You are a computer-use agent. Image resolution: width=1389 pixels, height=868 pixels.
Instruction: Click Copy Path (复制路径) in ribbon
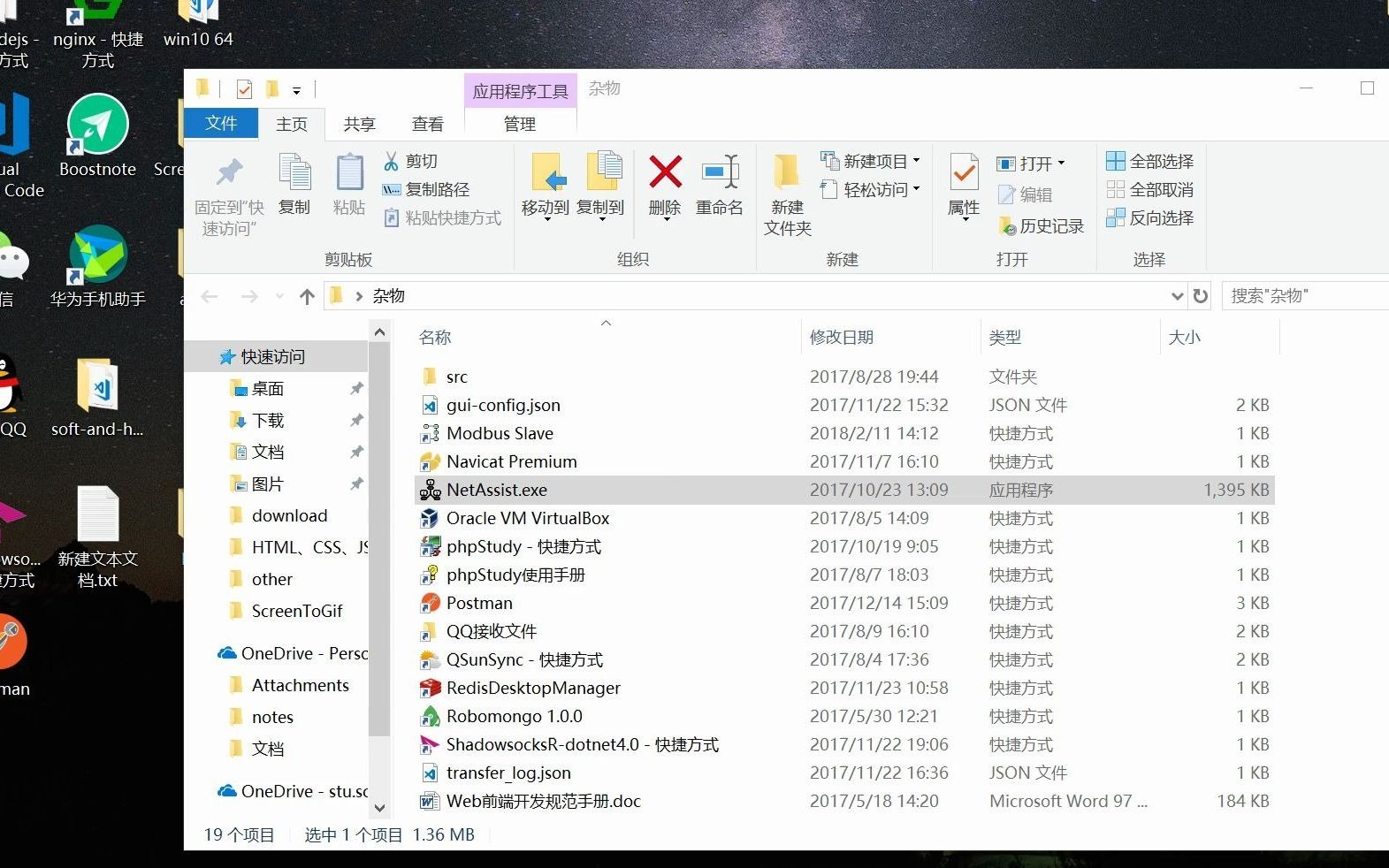tap(427, 189)
